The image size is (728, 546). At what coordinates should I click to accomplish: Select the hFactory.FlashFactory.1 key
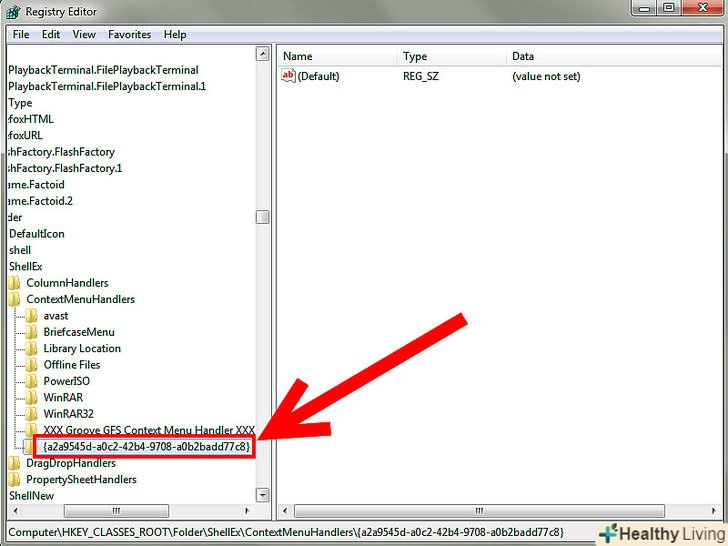point(65,168)
